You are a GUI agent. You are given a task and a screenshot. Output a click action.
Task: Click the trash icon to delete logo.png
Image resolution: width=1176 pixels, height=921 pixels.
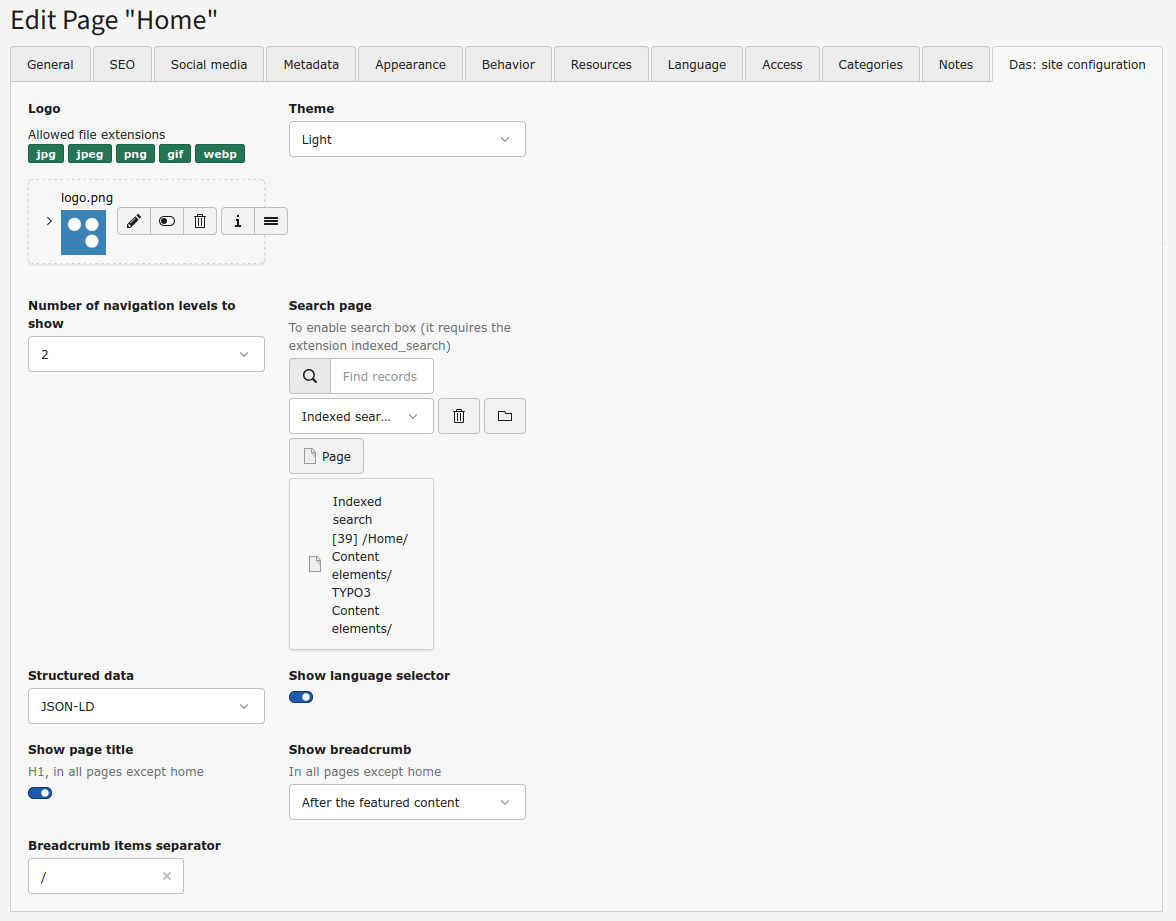[200, 221]
